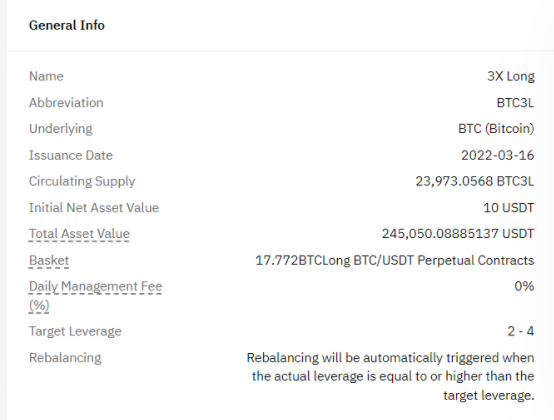554x420 pixels.
Task: Click the Rebalancing description paragraph
Action: click(x=390, y=377)
